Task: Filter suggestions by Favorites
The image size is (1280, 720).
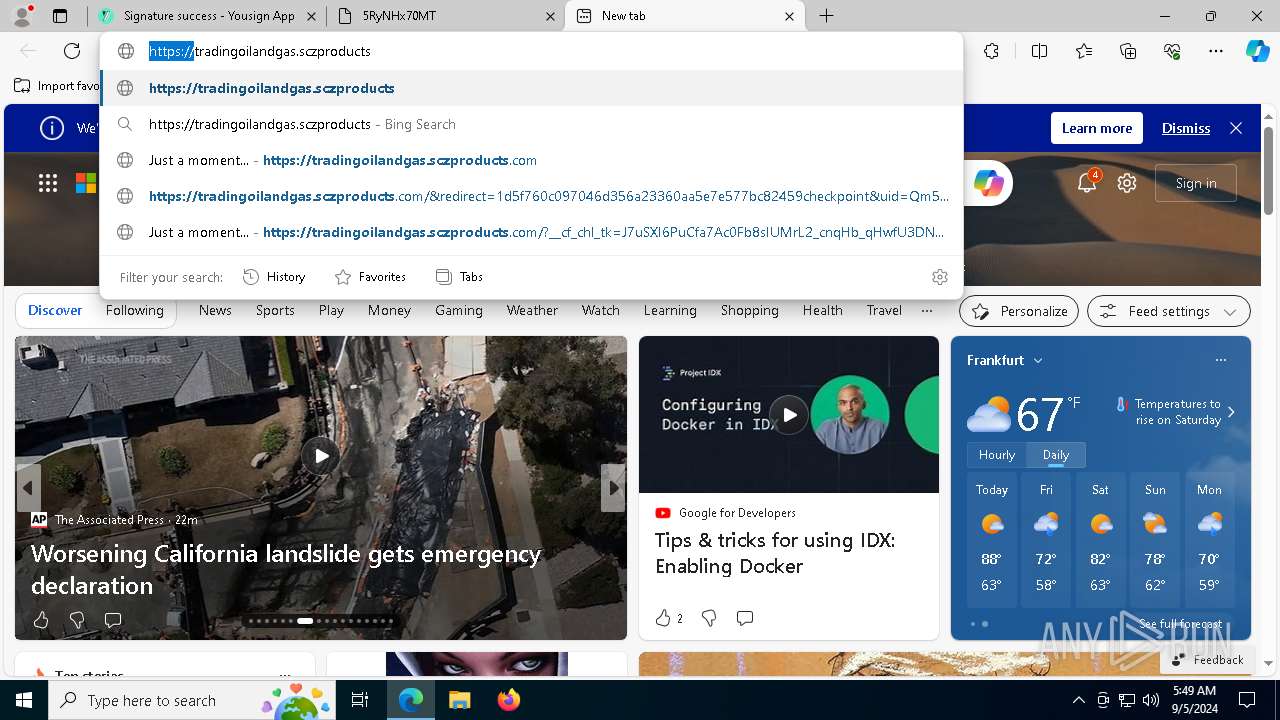Action: [370, 277]
